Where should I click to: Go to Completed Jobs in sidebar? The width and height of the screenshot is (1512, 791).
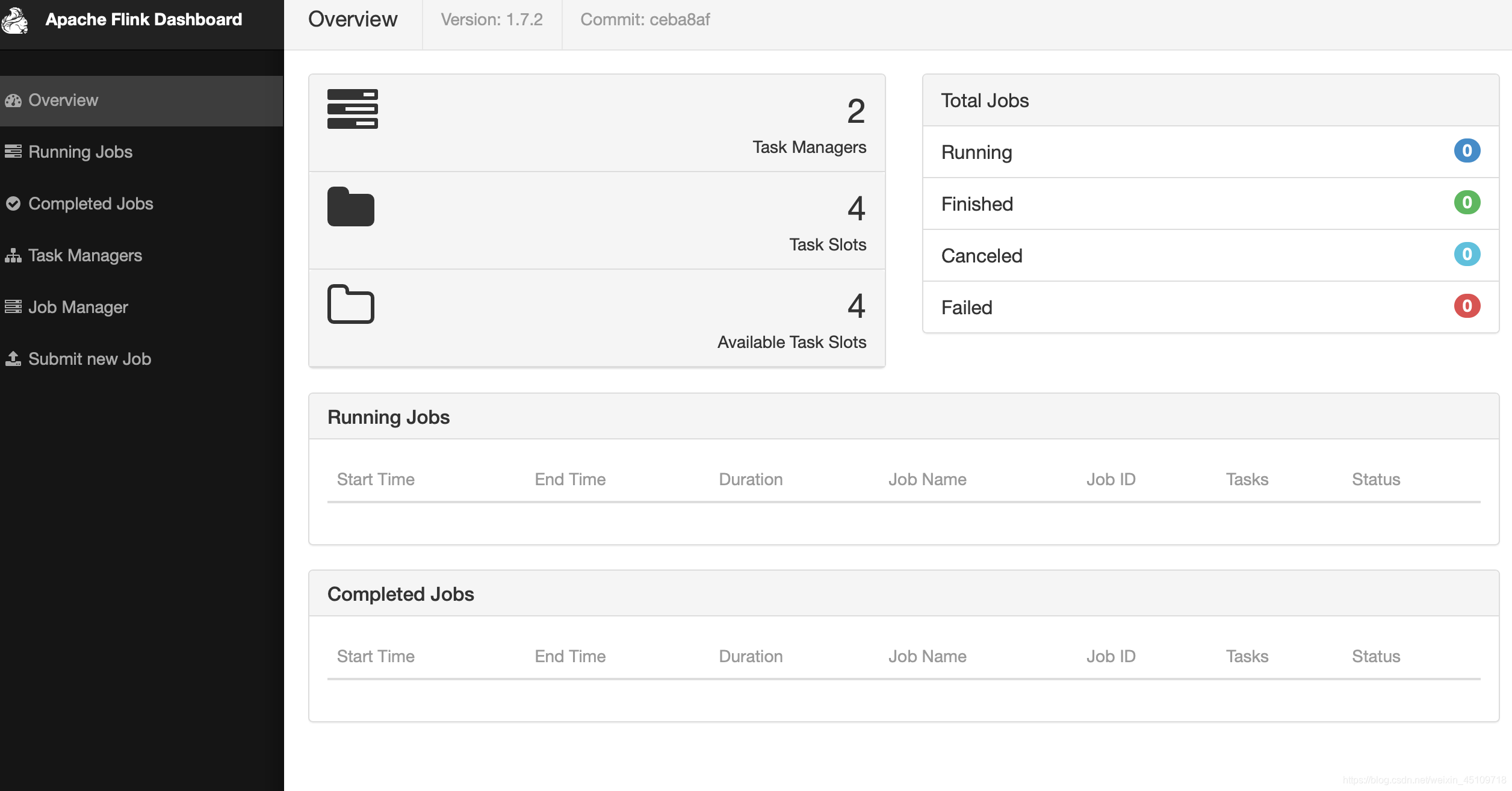tap(141, 203)
